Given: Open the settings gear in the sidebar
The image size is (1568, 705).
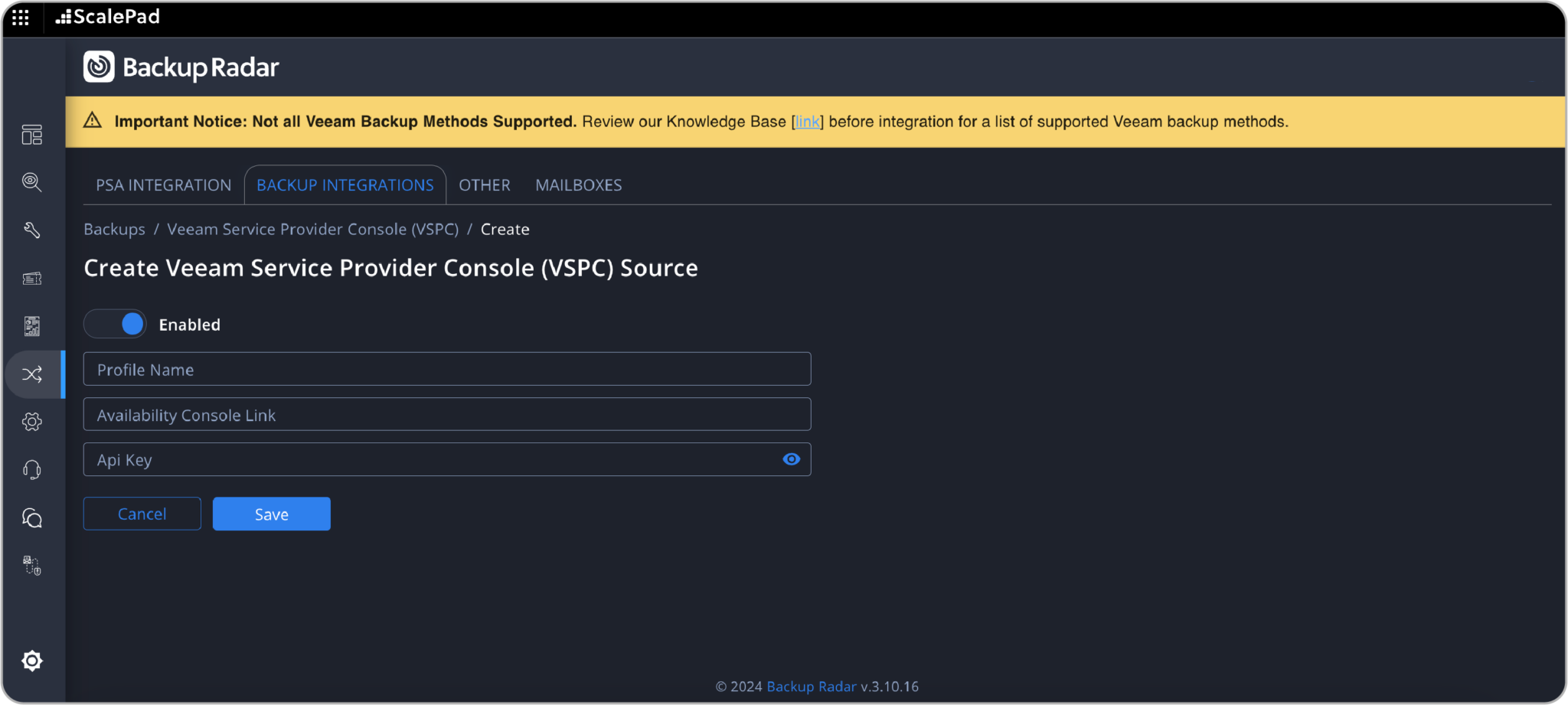Looking at the screenshot, I should pos(31,421).
